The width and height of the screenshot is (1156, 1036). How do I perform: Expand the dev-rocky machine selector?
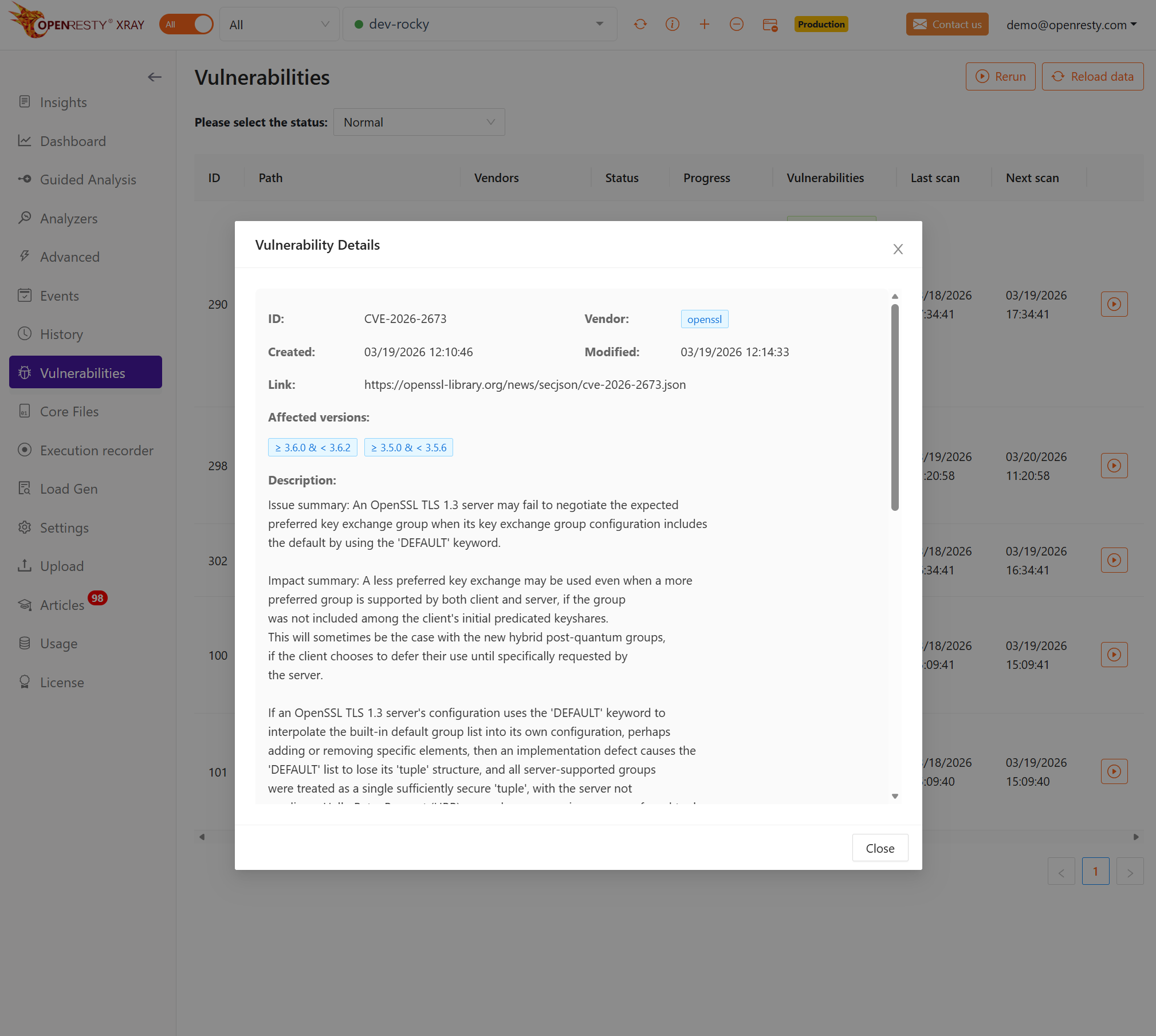[x=479, y=24]
